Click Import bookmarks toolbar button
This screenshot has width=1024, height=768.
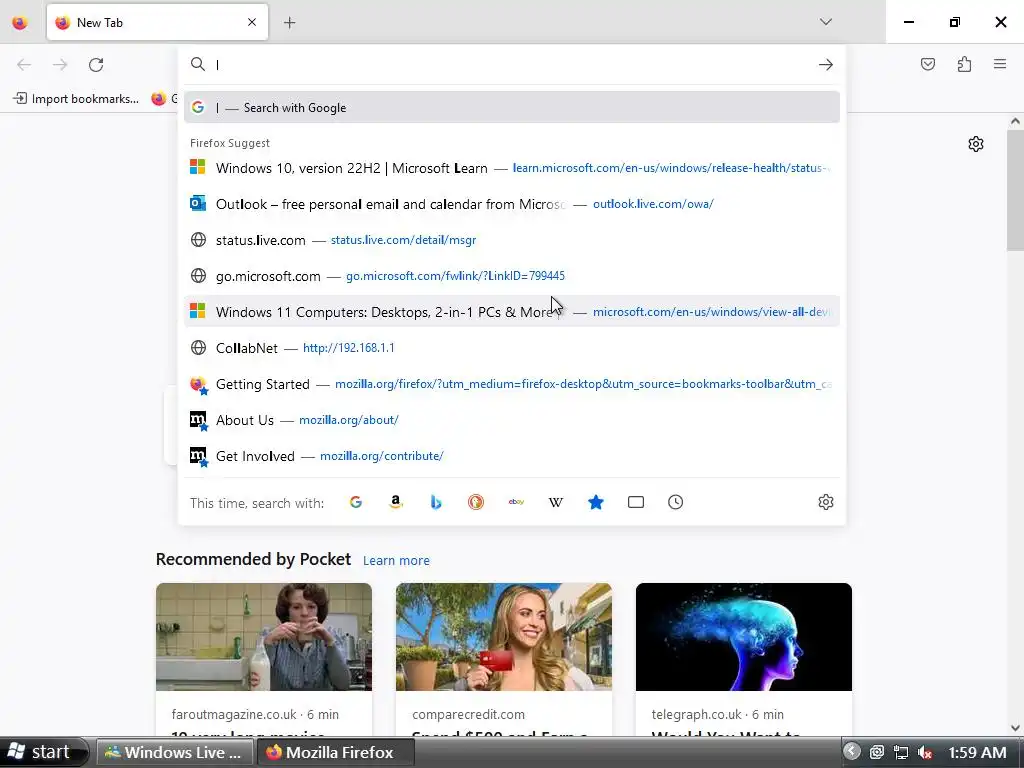coord(76,99)
